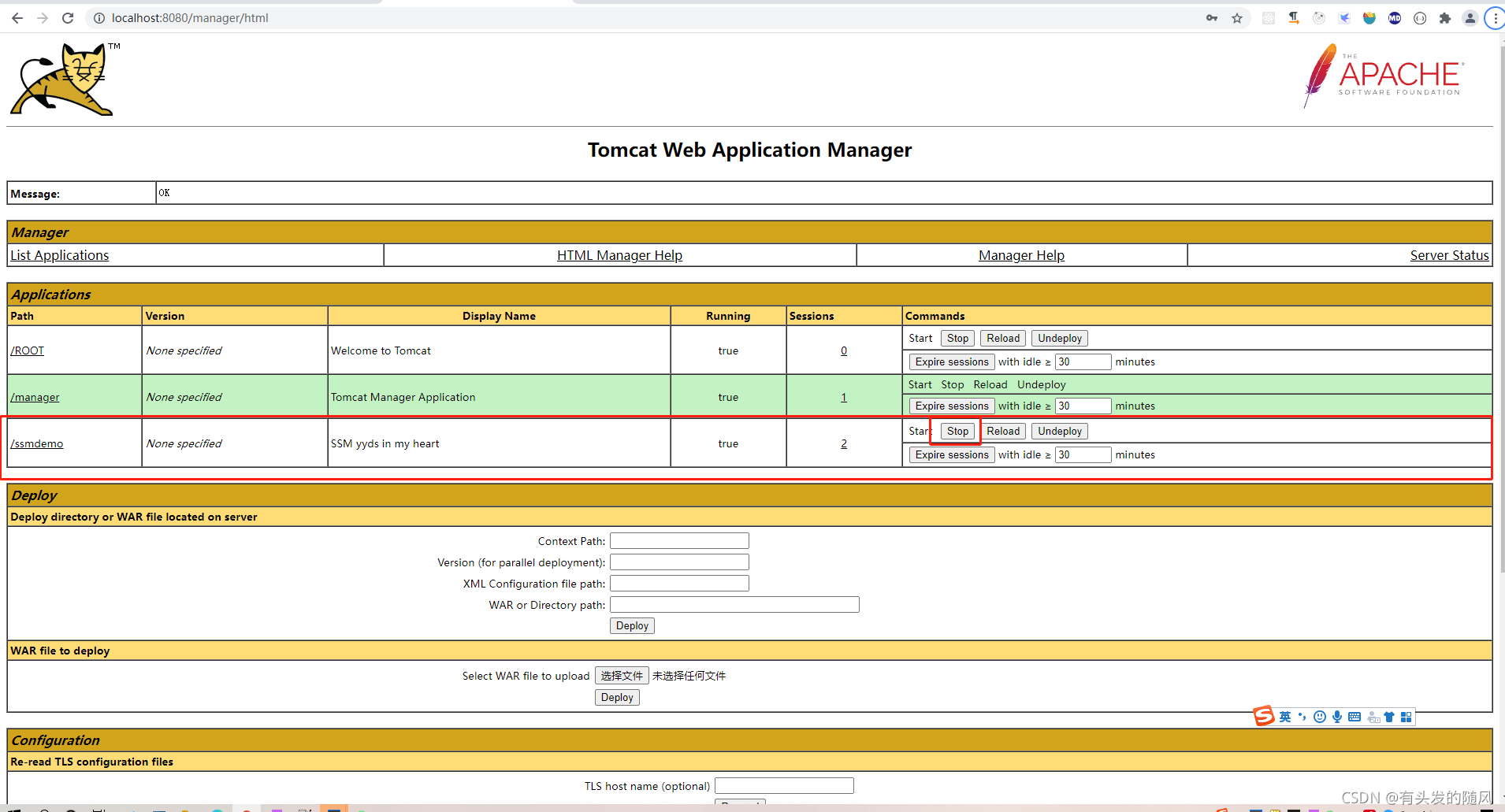Open the /ROOT application path link

[x=28, y=350]
